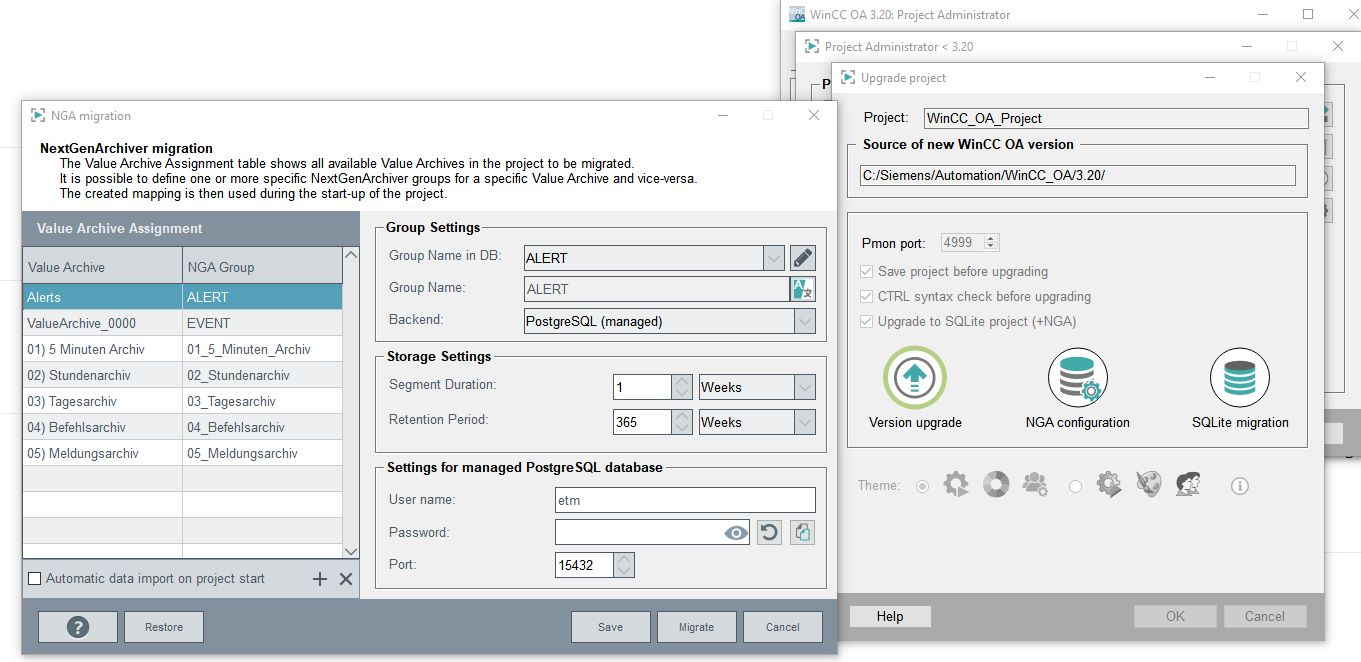Click the NGA Group column header
1361x662 pixels.
click(262, 266)
